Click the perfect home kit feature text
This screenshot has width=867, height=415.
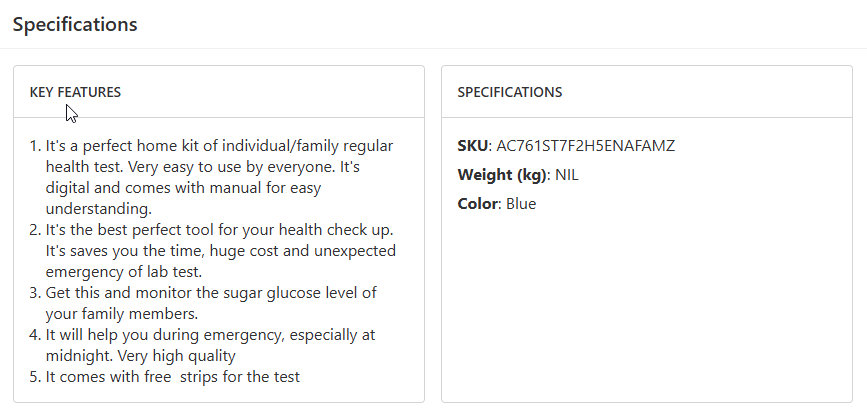pyautogui.click(x=220, y=146)
